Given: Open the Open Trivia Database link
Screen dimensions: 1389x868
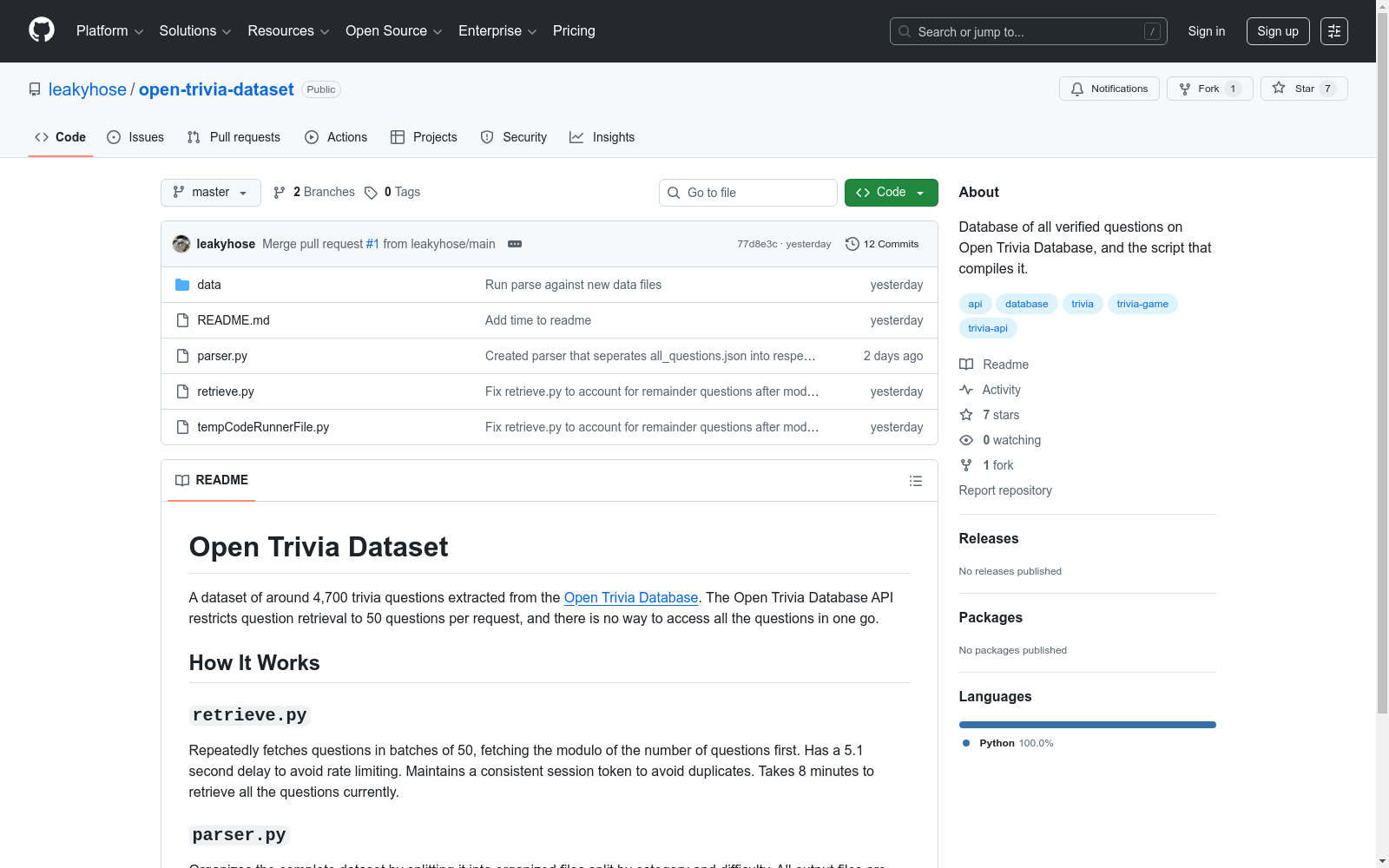Looking at the screenshot, I should pyautogui.click(x=631, y=597).
